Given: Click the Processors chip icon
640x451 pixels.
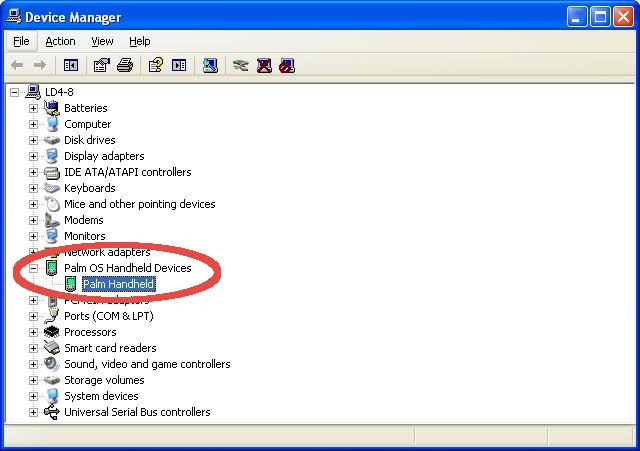Looking at the screenshot, I should click(x=52, y=332).
